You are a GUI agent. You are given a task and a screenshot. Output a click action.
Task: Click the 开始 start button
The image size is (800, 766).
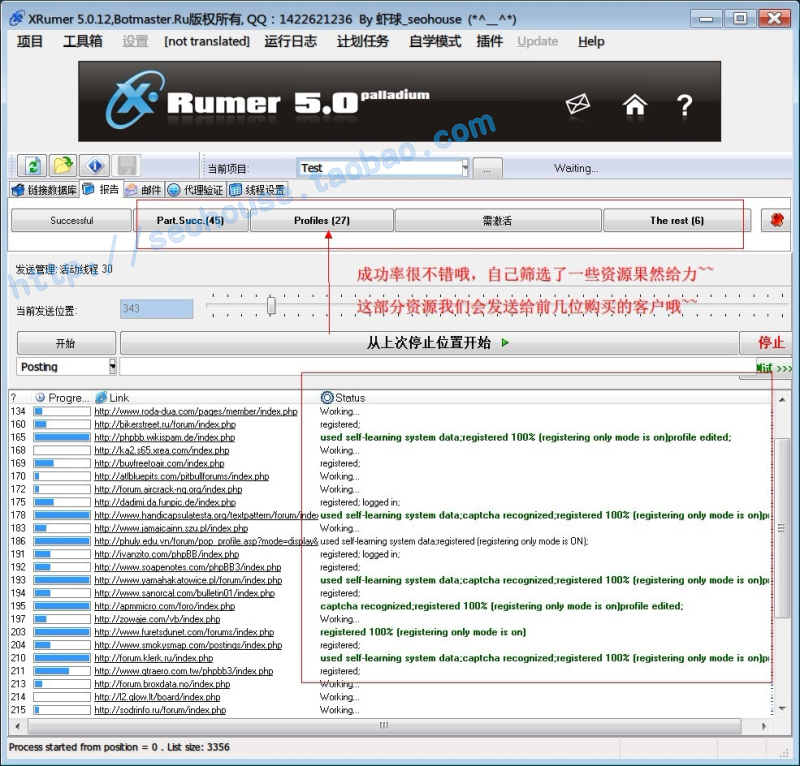point(66,343)
